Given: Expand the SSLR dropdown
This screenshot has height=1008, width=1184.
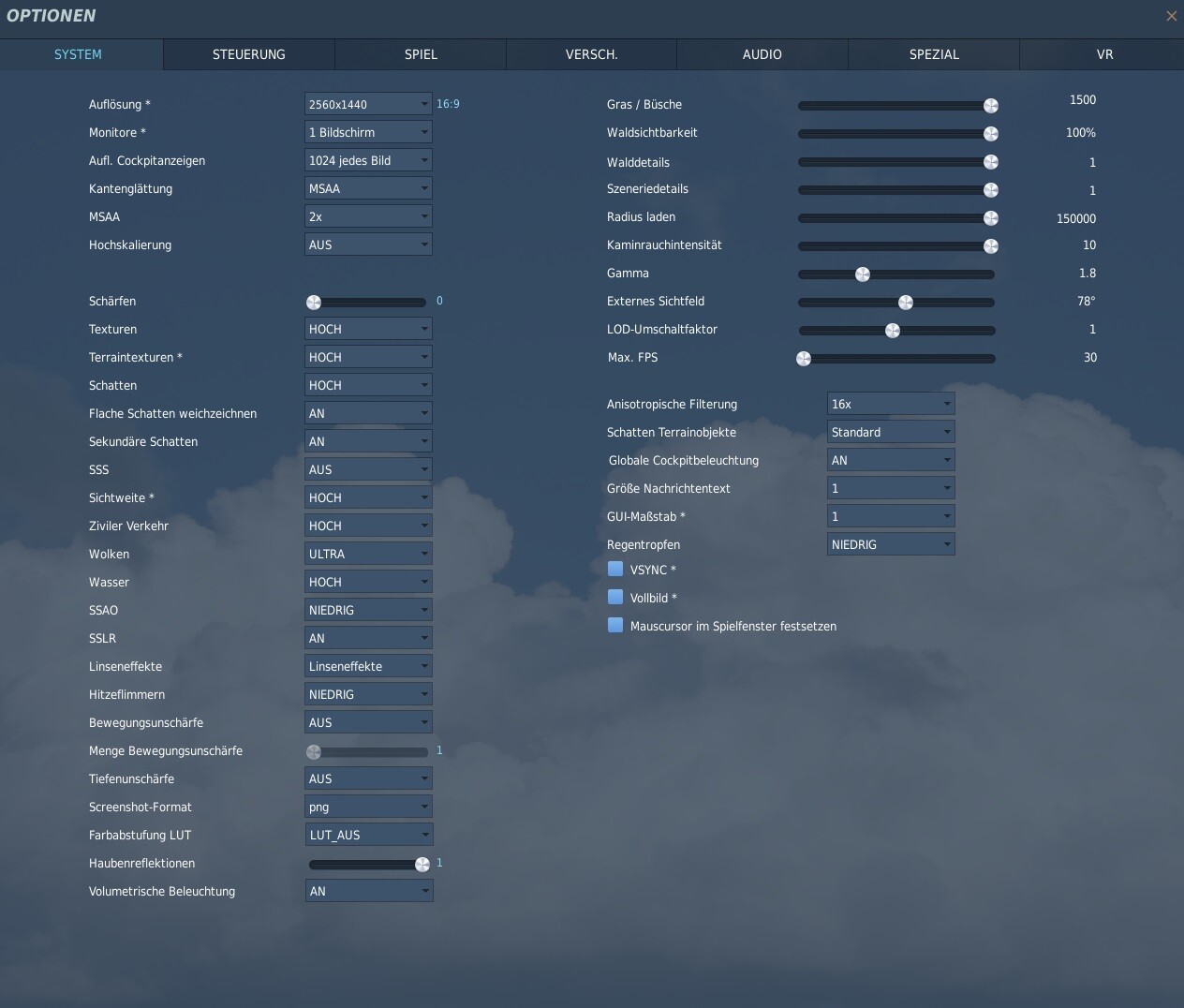Looking at the screenshot, I should 368,638.
